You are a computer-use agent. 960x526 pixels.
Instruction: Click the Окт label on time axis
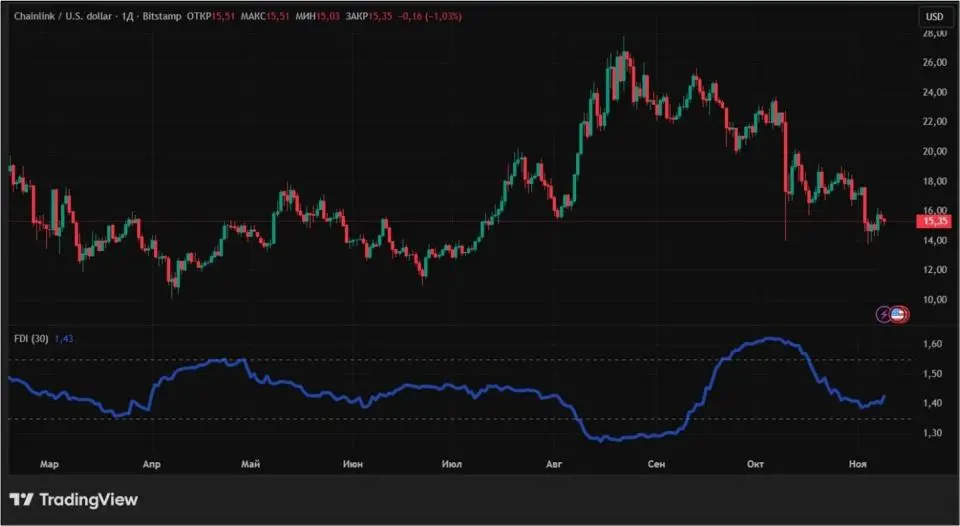pyautogui.click(x=756, y=465)
